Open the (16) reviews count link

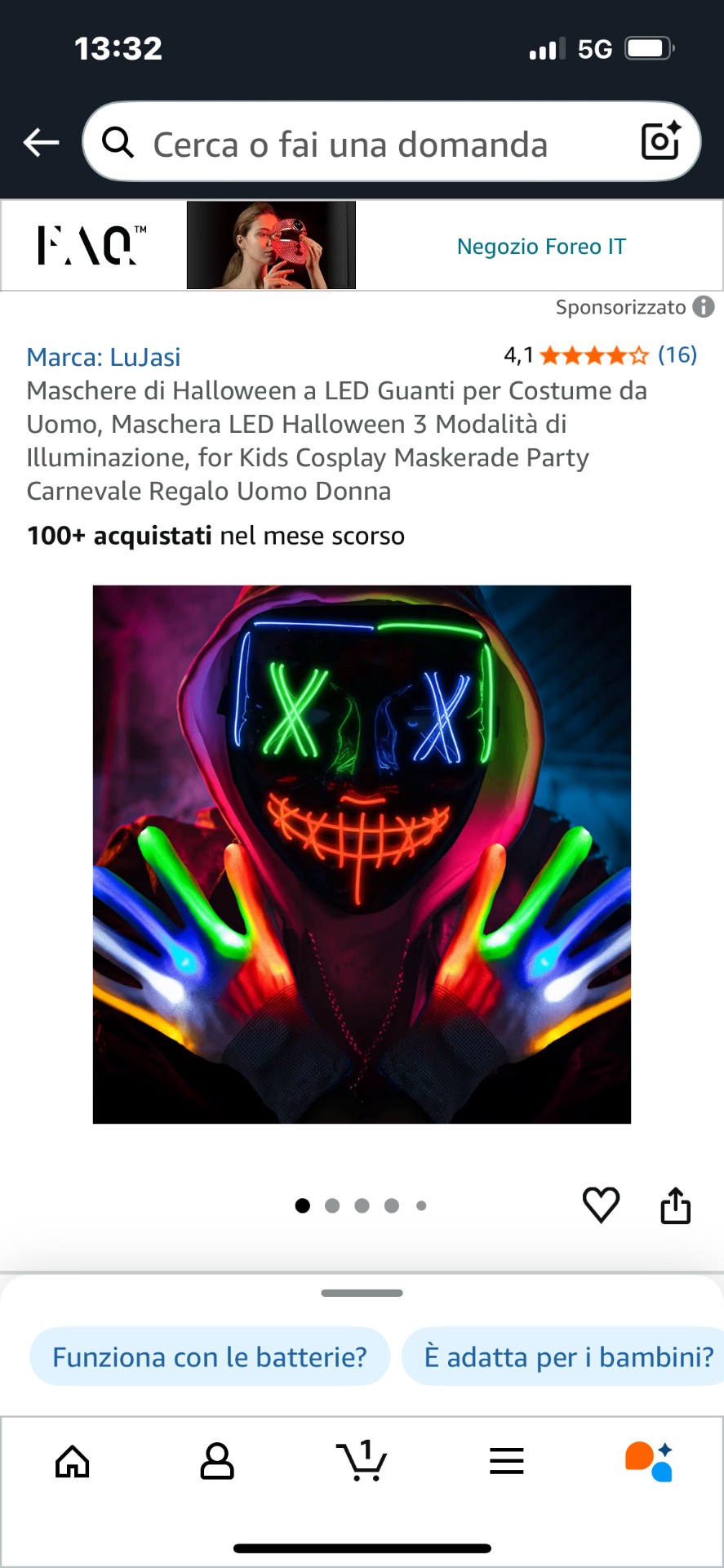pyautogui.click(x=677, y=355)
